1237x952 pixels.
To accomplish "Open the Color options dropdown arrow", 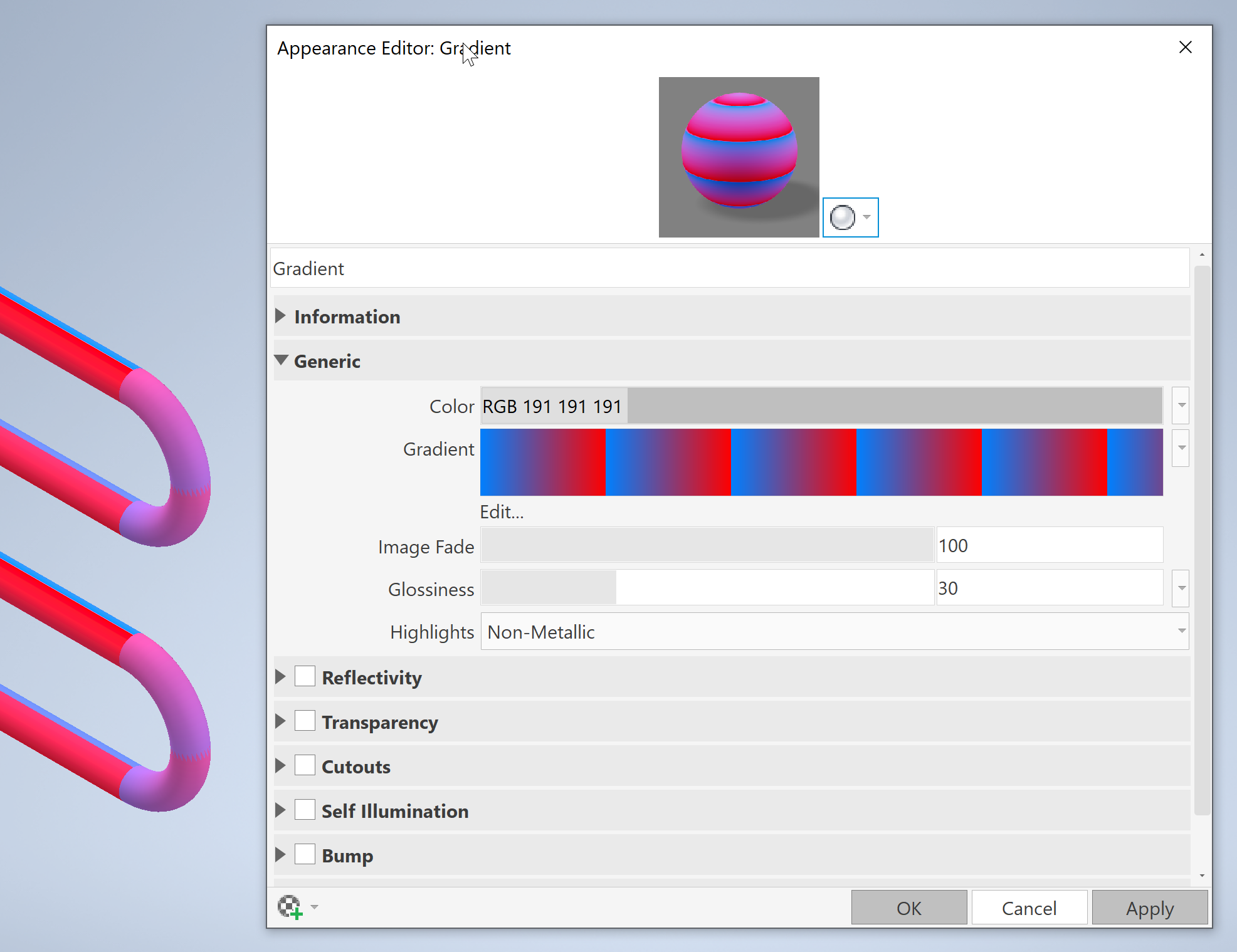I will 1181,405.
